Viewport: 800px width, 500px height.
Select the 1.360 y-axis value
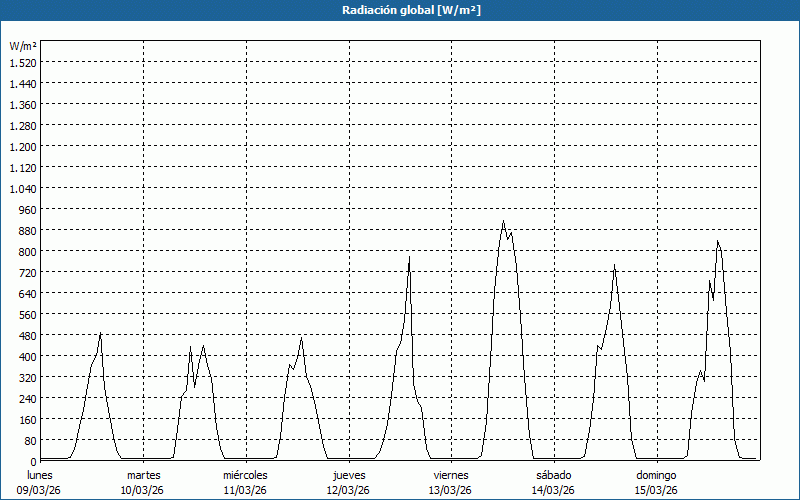[23, 105]
